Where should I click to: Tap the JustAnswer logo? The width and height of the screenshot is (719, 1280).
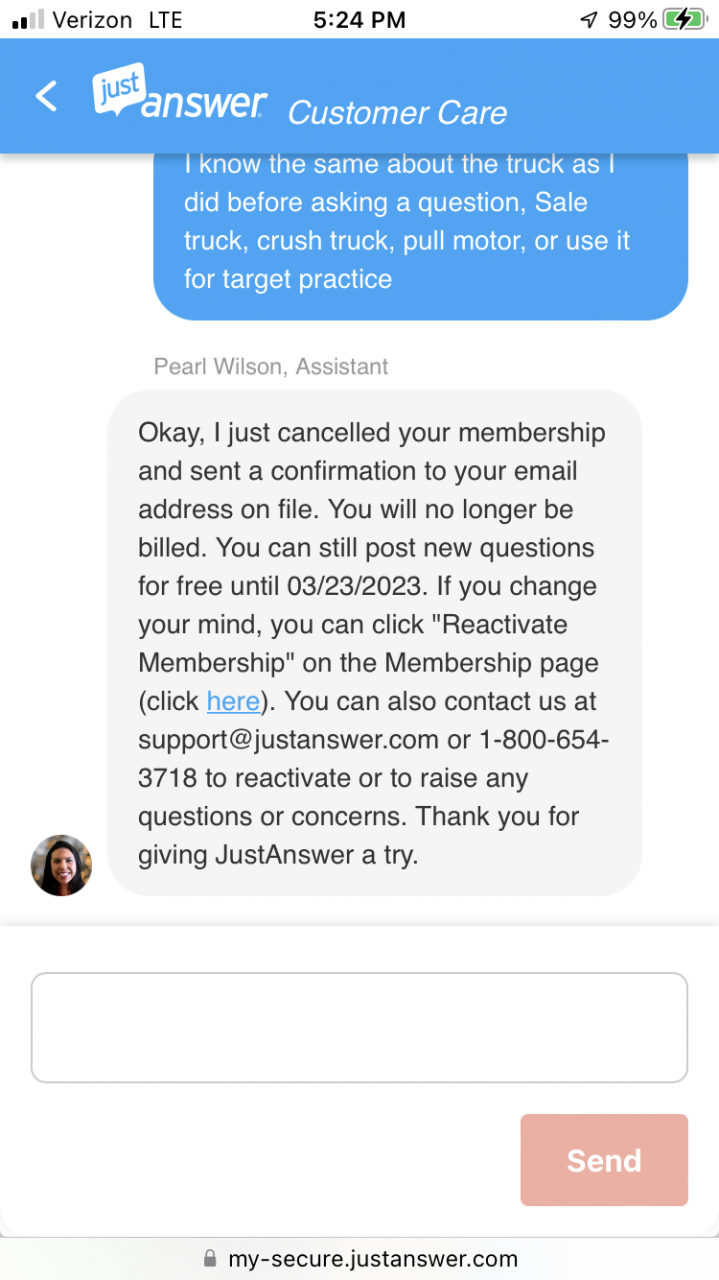tap(181, 93)
